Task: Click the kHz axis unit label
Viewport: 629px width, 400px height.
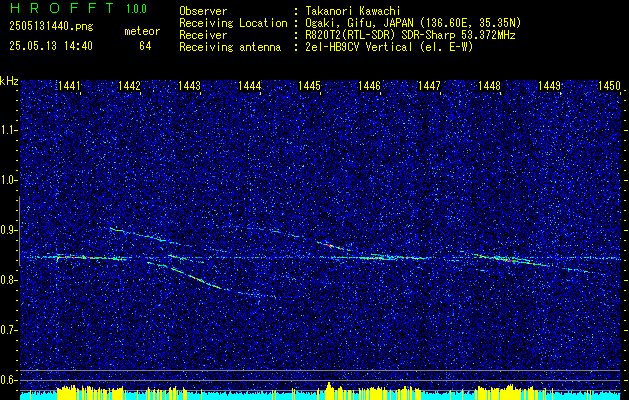Action: point(9,81)
